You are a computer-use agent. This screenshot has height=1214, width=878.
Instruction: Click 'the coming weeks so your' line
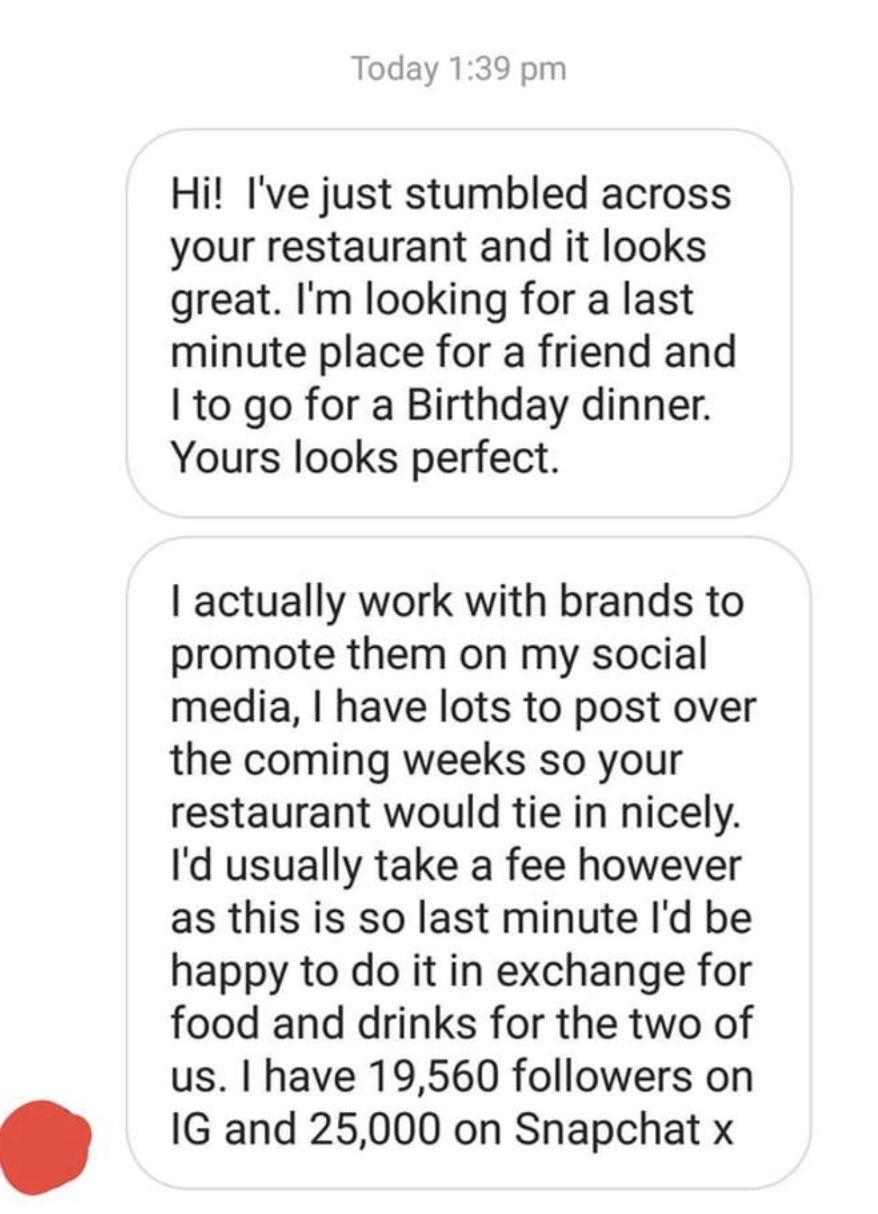[426, 760]
